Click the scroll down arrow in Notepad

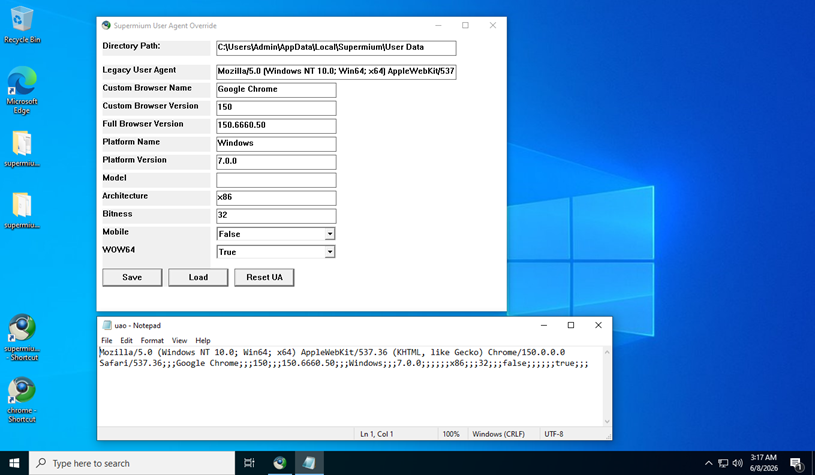607,421
